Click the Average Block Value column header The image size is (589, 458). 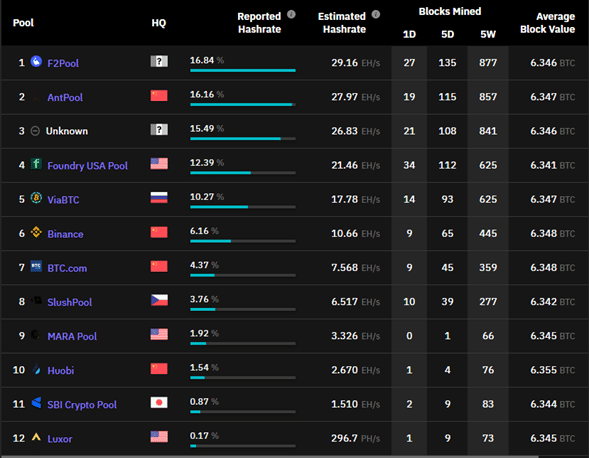click(547, 23)
